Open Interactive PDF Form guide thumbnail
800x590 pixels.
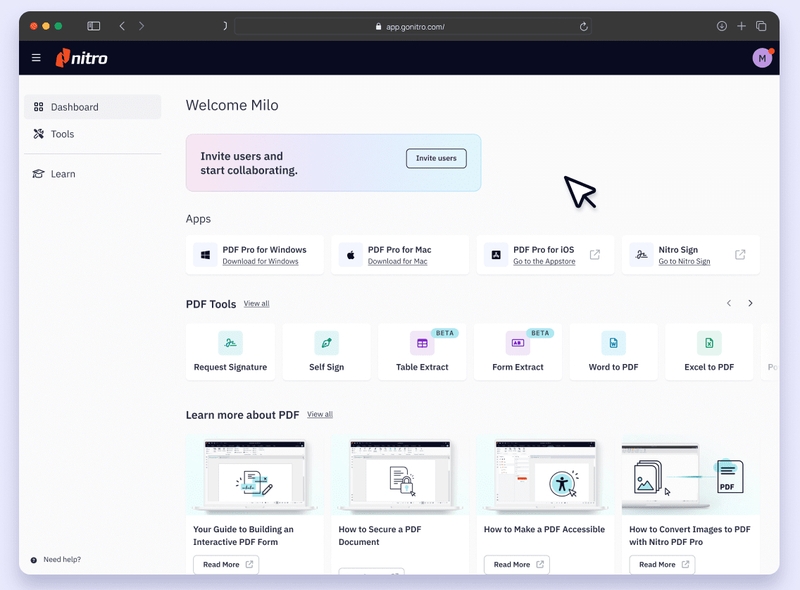(x=255, y=475)
